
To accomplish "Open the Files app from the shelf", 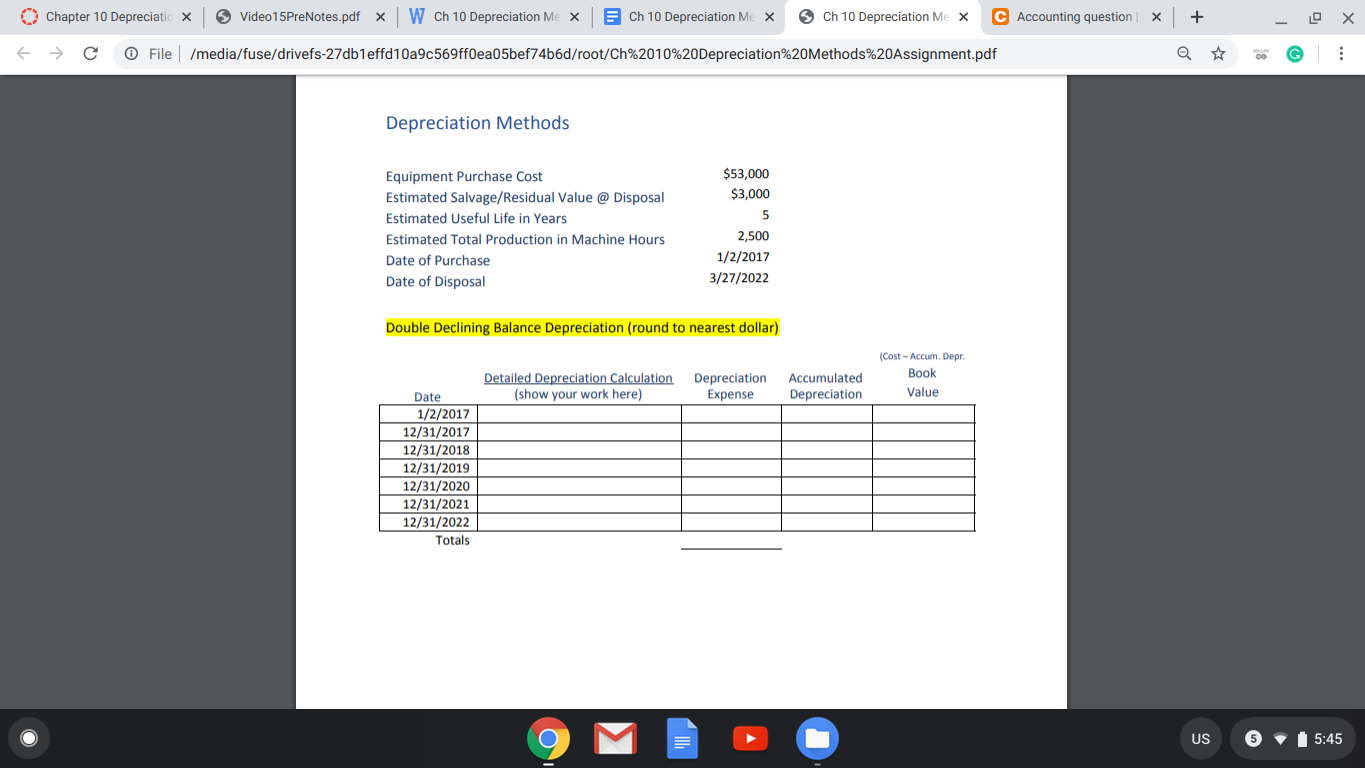I will coord(817,739).
